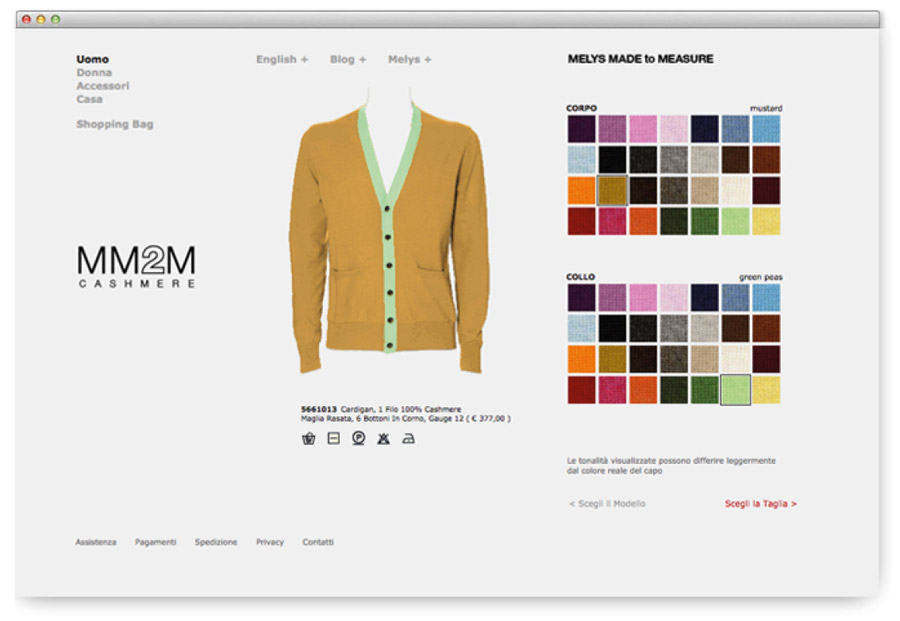Screen dimensions: 900x621
Task: Click the iron care icon
Action: click(x=408, y=439)
